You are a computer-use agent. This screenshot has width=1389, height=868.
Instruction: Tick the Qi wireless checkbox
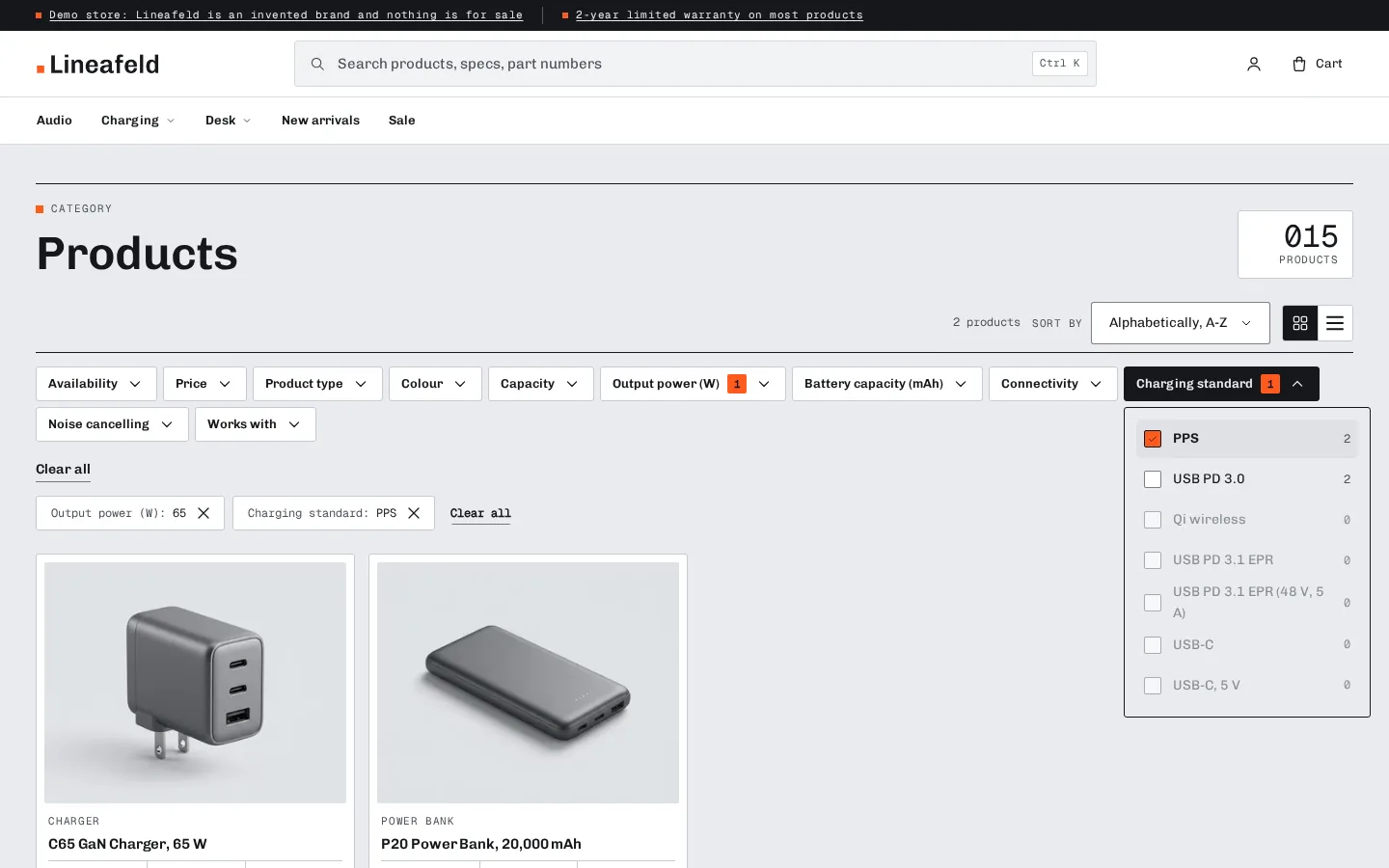tap(1153, 520)
